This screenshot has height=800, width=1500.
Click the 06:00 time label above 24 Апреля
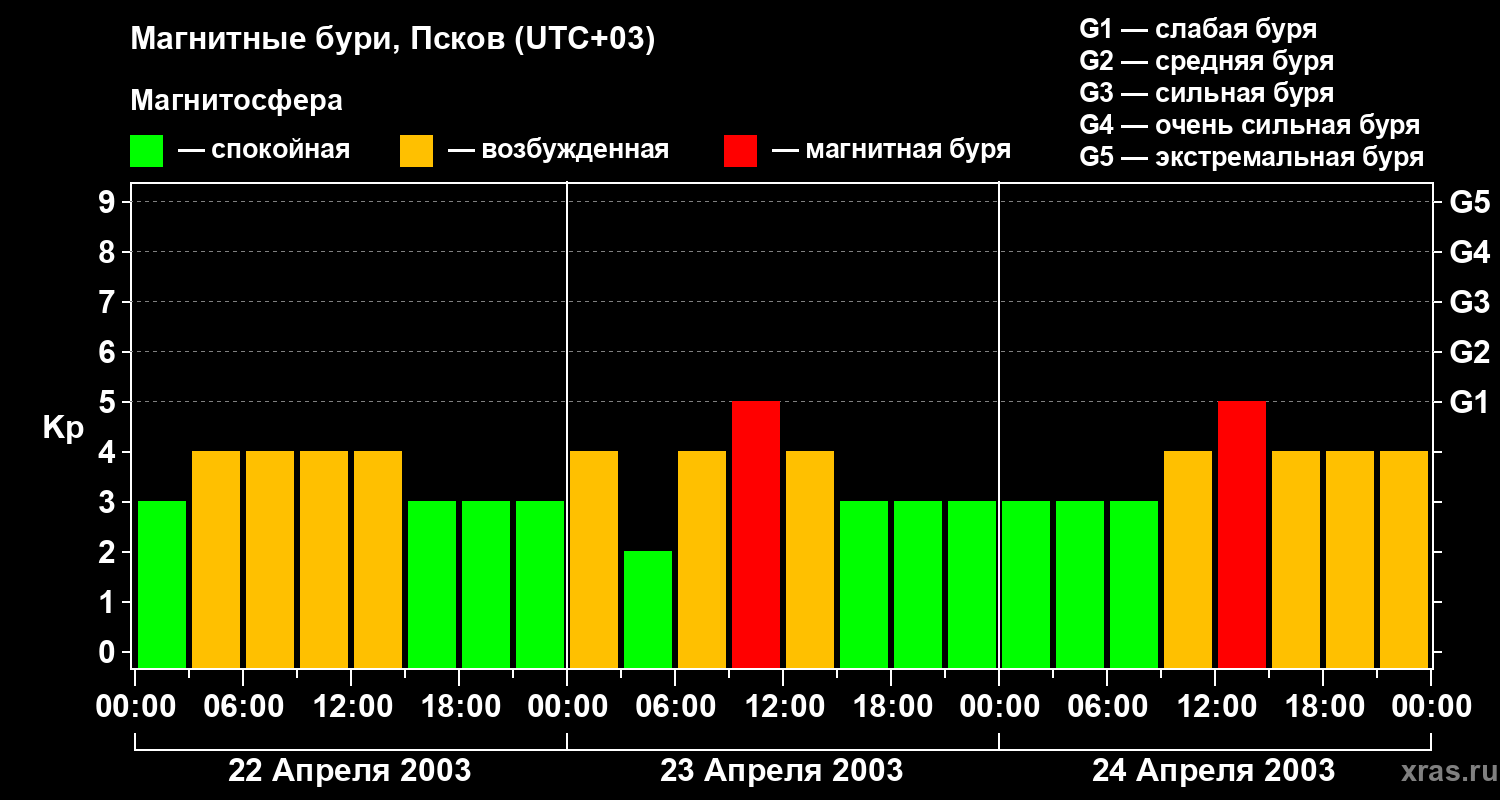(1106, 707)
